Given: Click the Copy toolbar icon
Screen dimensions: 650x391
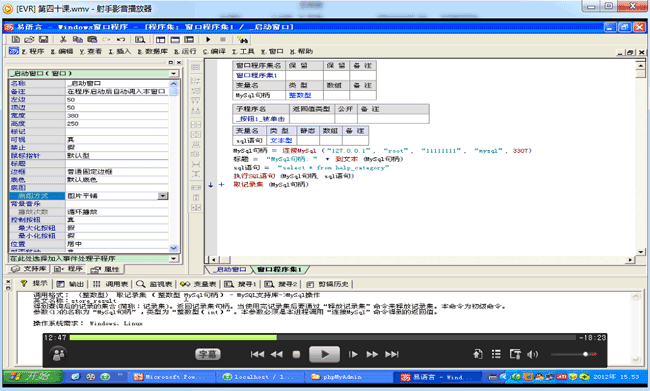Looking at the screenshot, I should pyautogui.click(x=78, y=39).
